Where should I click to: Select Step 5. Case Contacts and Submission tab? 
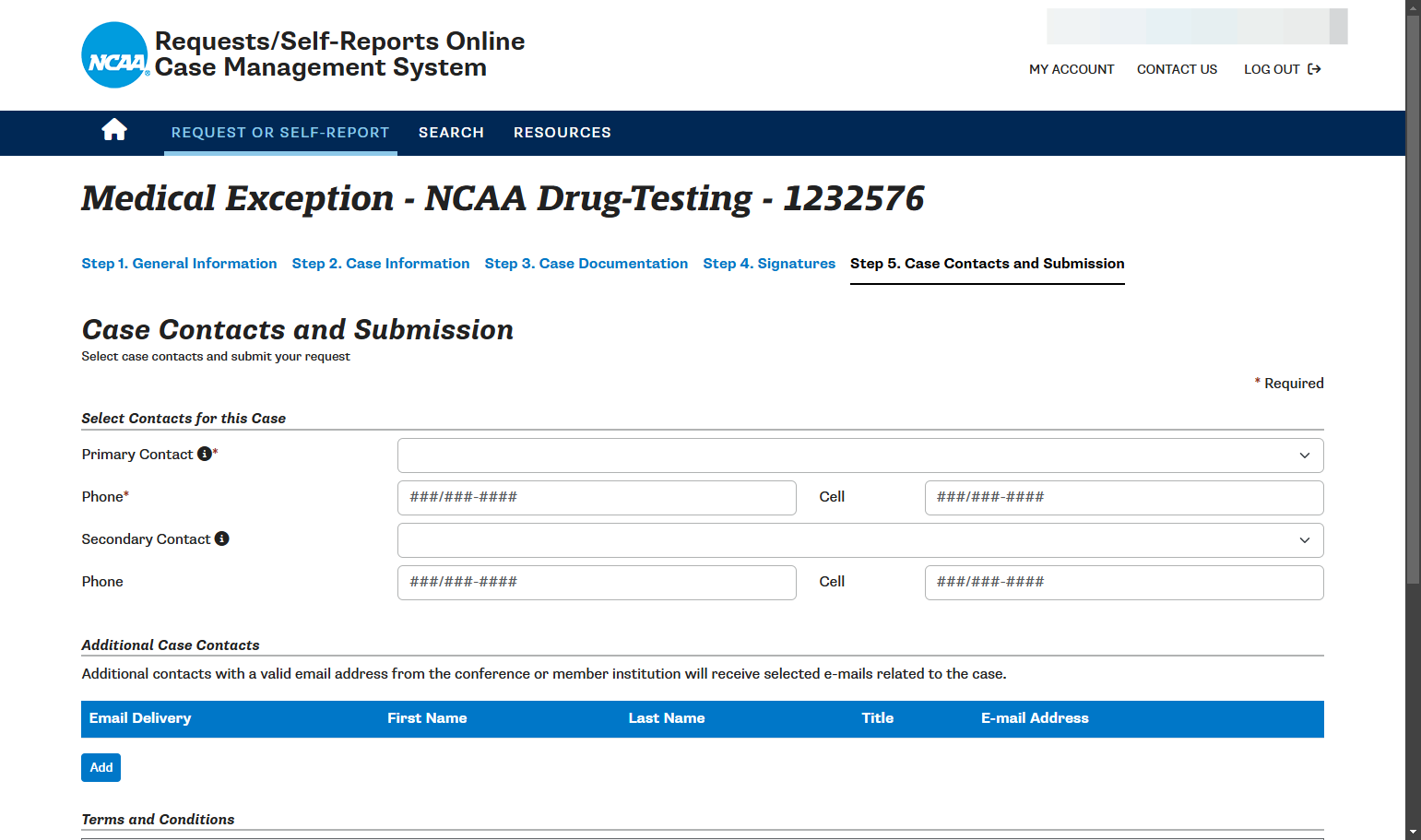click(988, 264)
